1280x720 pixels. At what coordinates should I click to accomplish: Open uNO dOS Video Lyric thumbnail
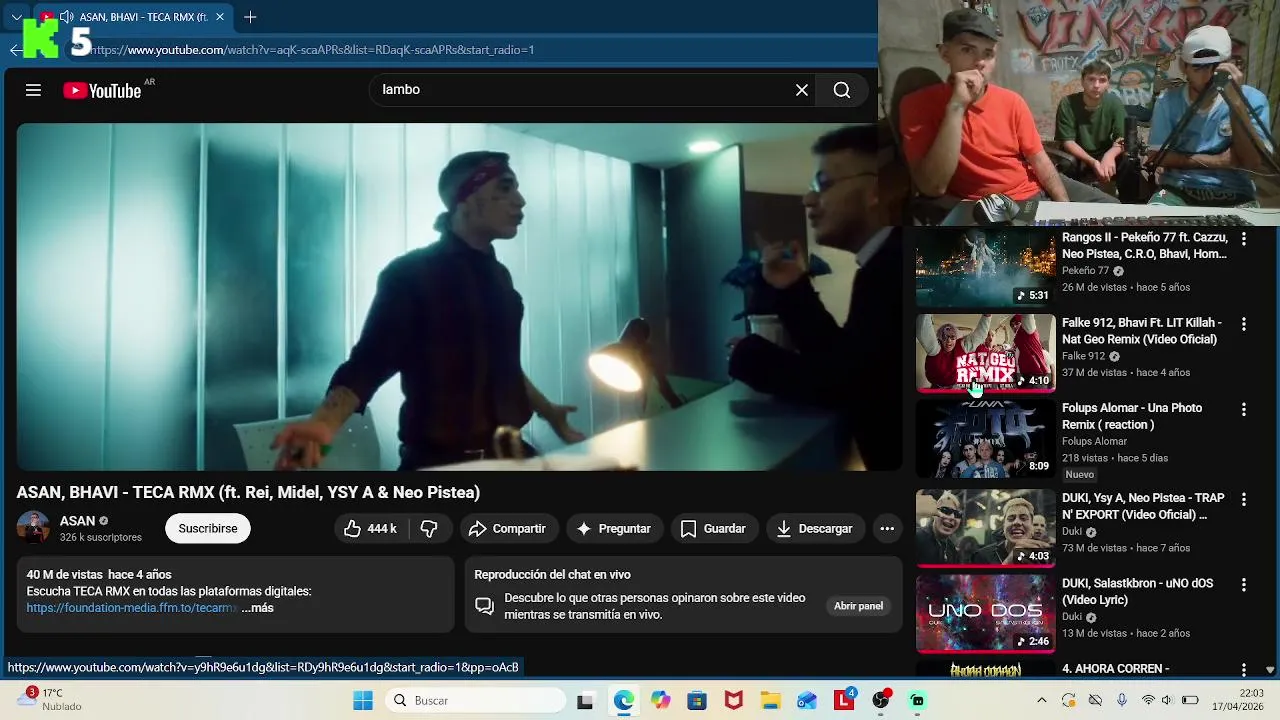(985, 613)
